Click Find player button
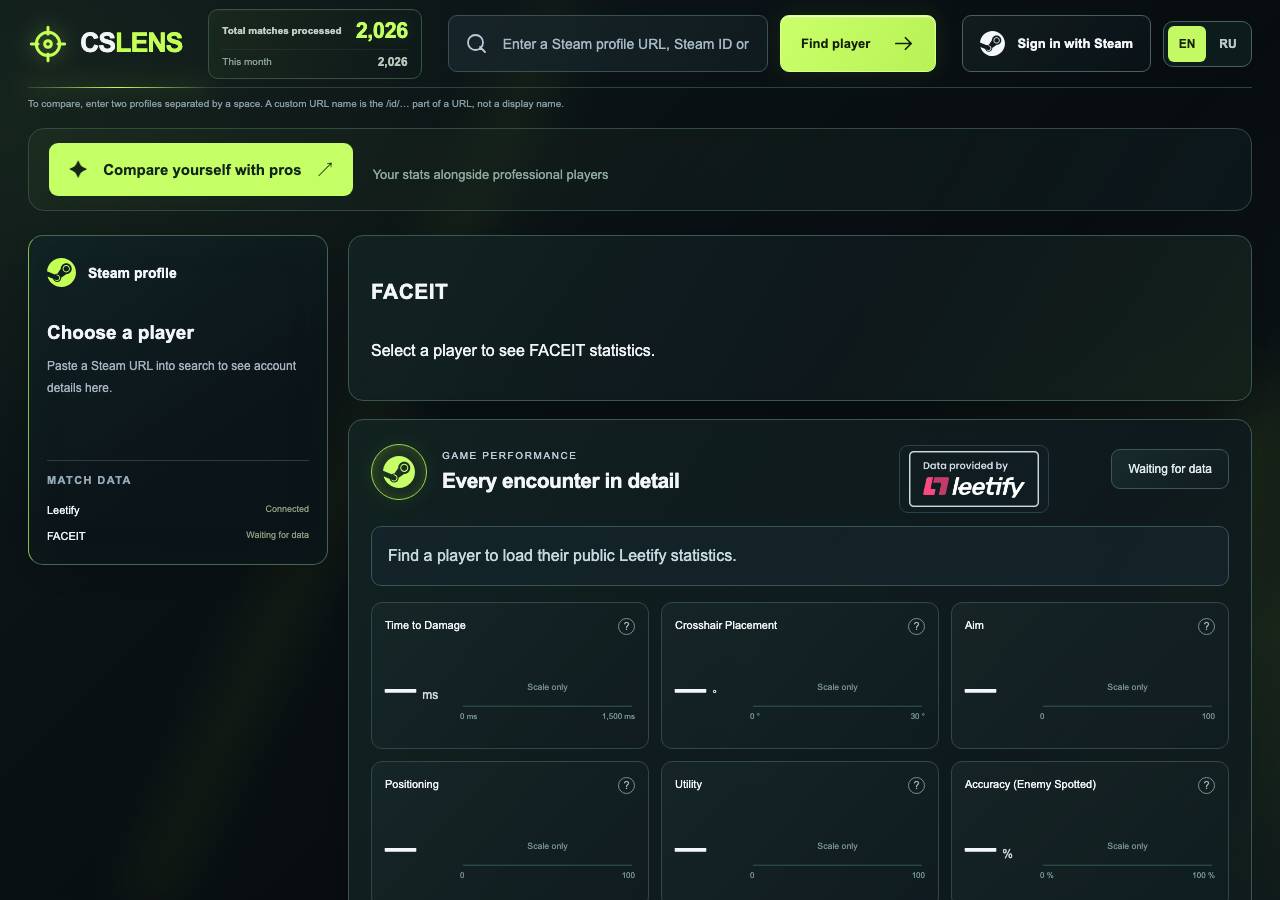1280x900 pixels. tap(858, 44)
